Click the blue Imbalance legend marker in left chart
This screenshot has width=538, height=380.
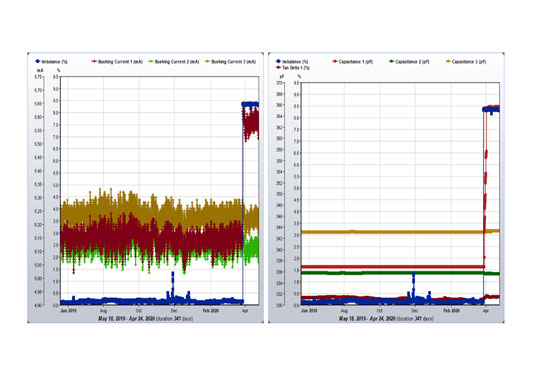click(38, 62)
